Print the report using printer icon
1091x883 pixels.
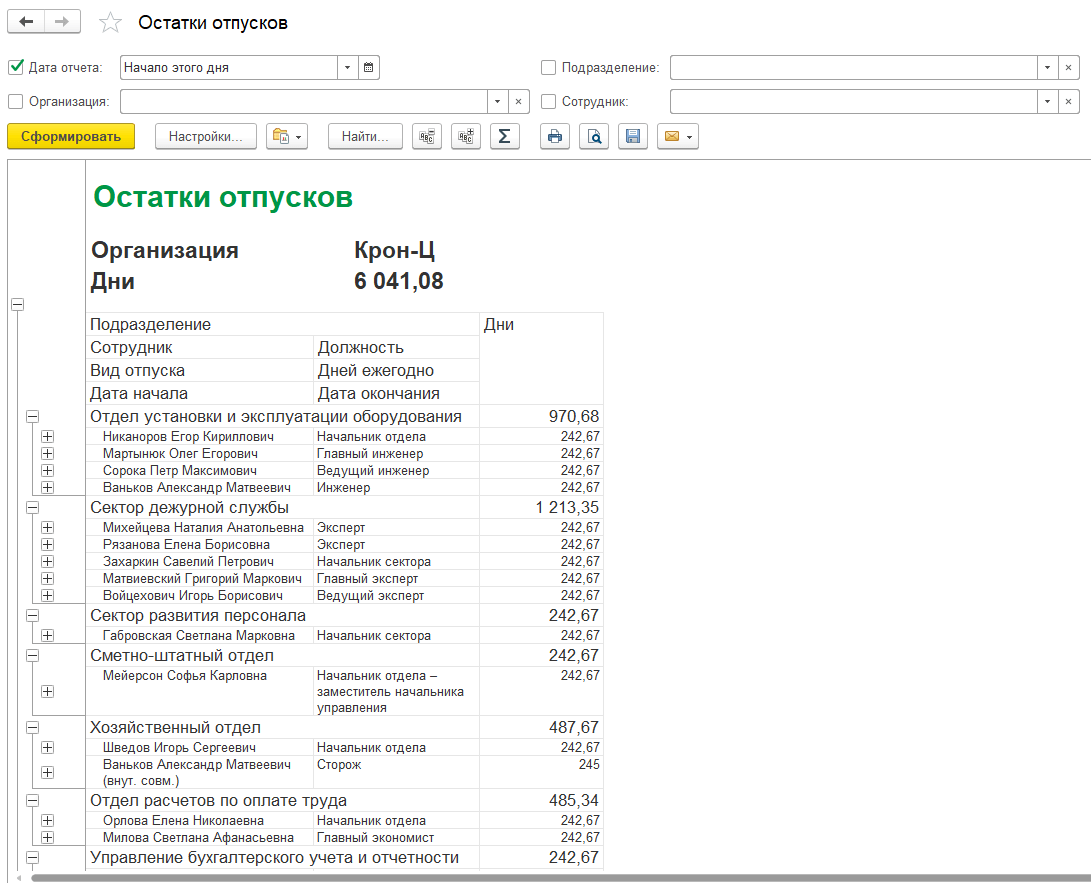(x=555, y=137)
